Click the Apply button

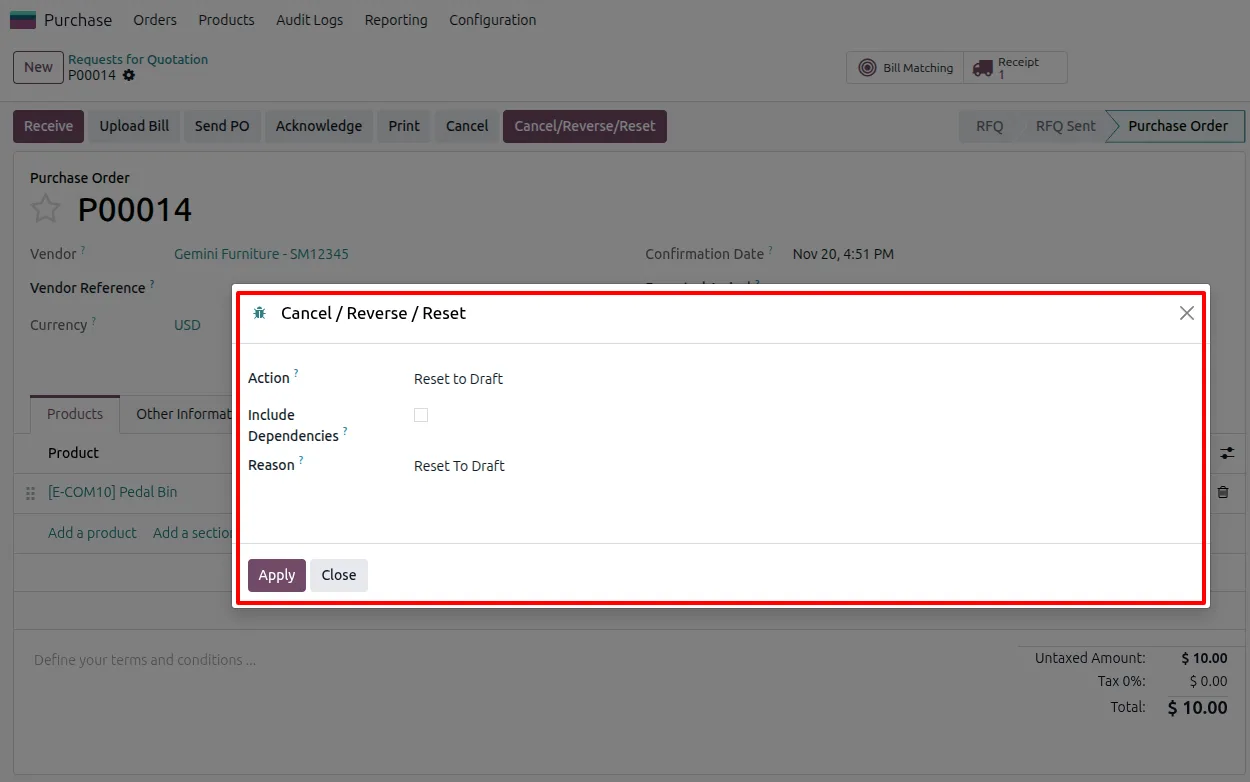277,575
